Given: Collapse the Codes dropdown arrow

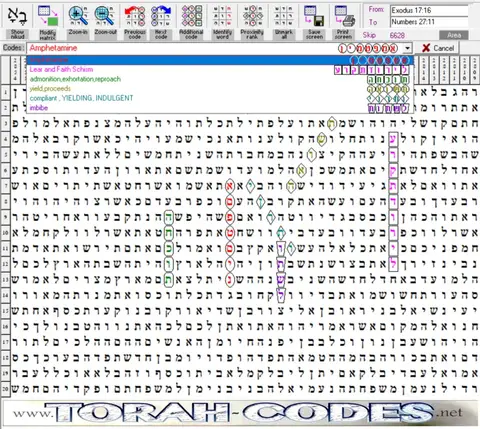Looking at the screenshot, I should [407, 48].
